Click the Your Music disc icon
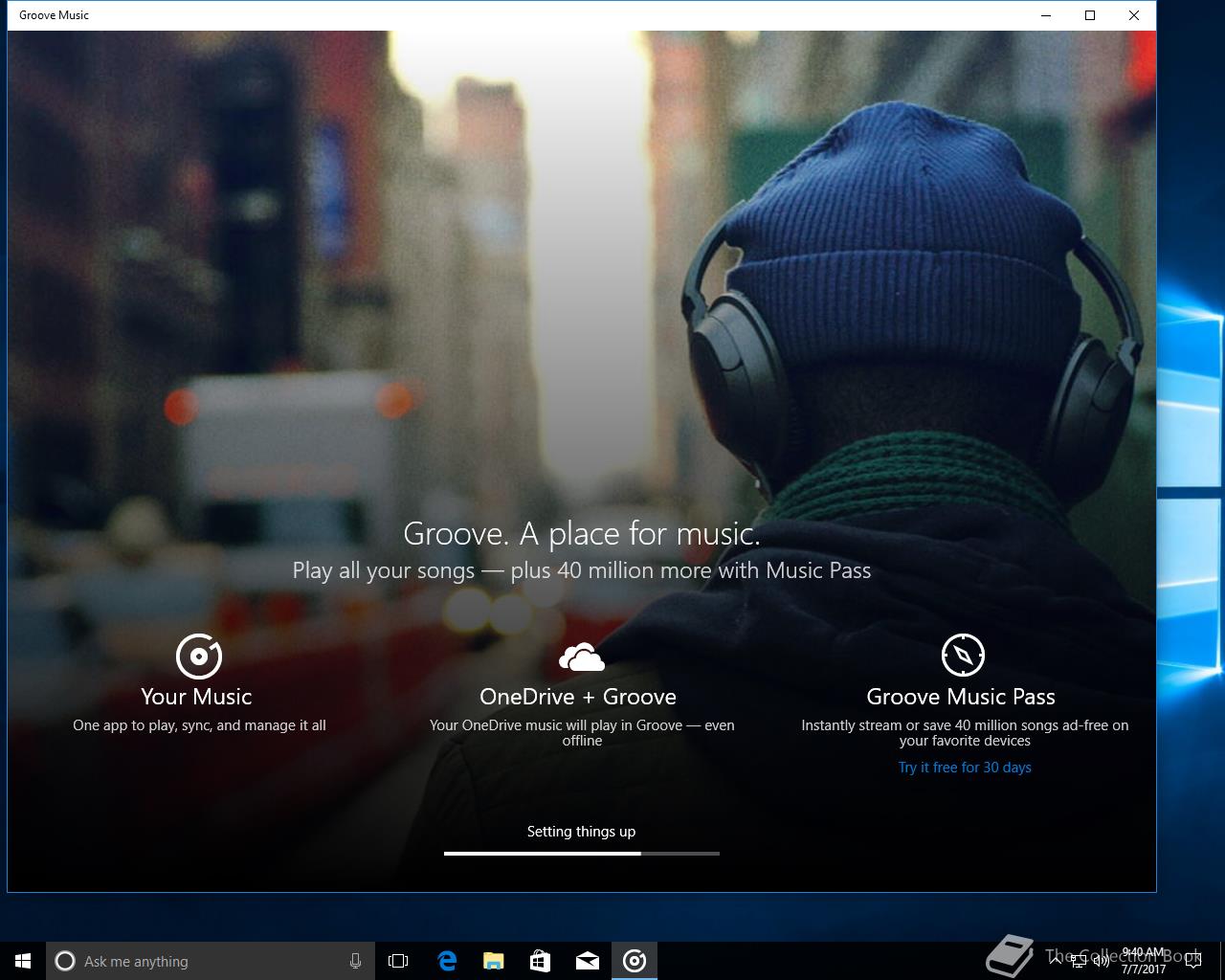The image size is (1225, 980). point(199,657)
